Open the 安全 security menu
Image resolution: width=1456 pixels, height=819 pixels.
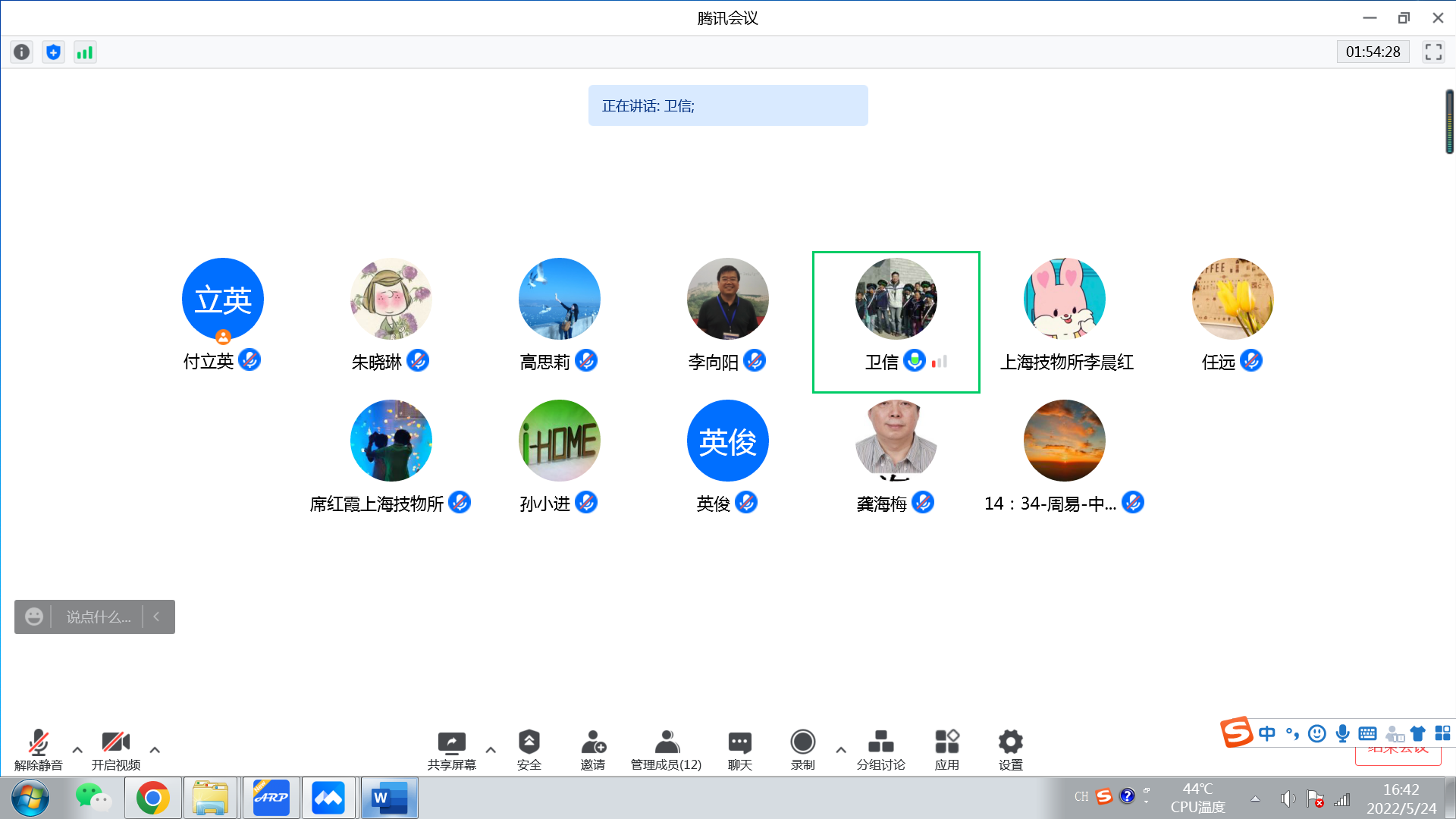[529, 750]
